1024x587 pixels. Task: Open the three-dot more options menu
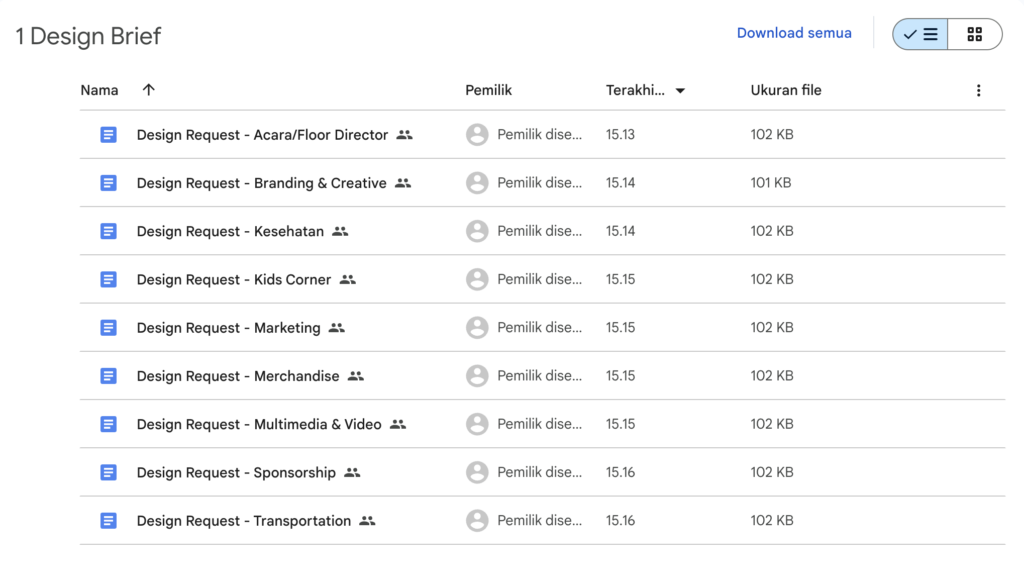point(978,90)
